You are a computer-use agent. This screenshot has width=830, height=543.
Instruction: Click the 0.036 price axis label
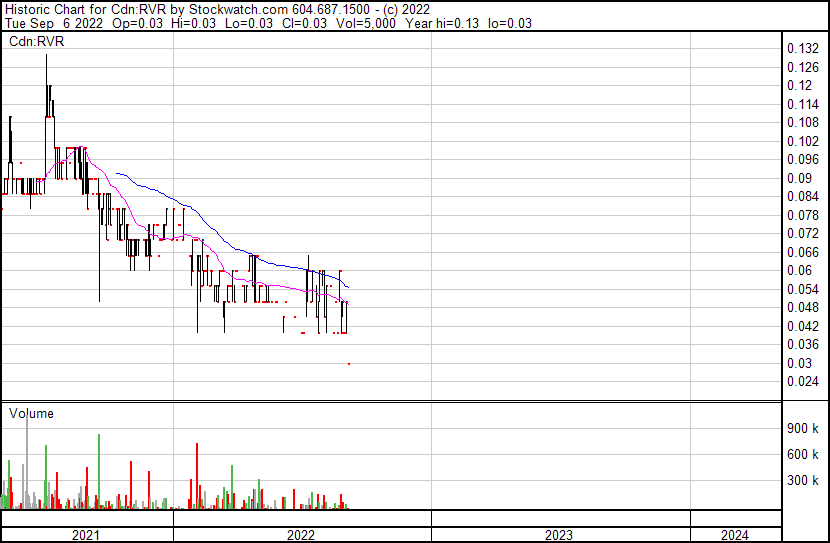click(x=803, y=344)
